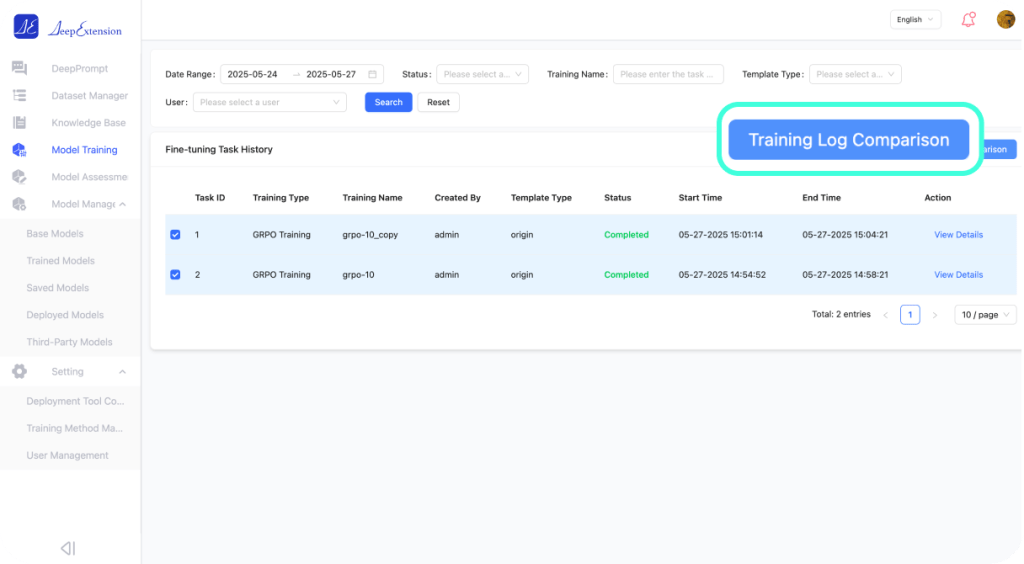This screenshot has height=564, width=1024.
Task: Click the Setting gear icon
Action: [x=19, y=371]
